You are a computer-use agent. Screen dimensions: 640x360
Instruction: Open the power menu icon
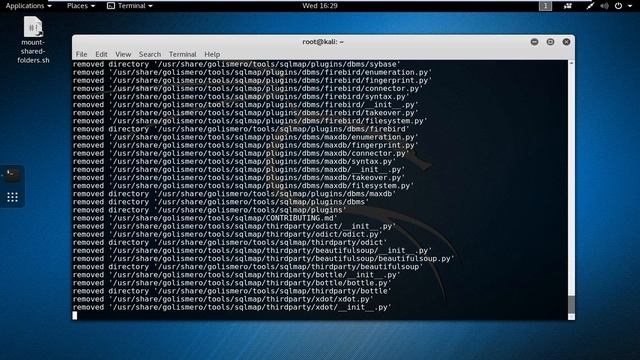tap(618, 6)
